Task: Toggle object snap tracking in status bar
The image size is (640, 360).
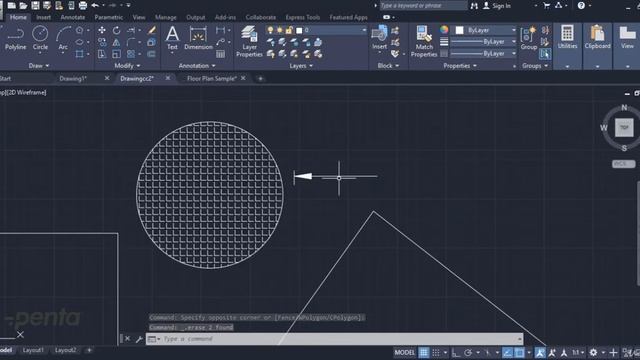Action: pos(507,353)
